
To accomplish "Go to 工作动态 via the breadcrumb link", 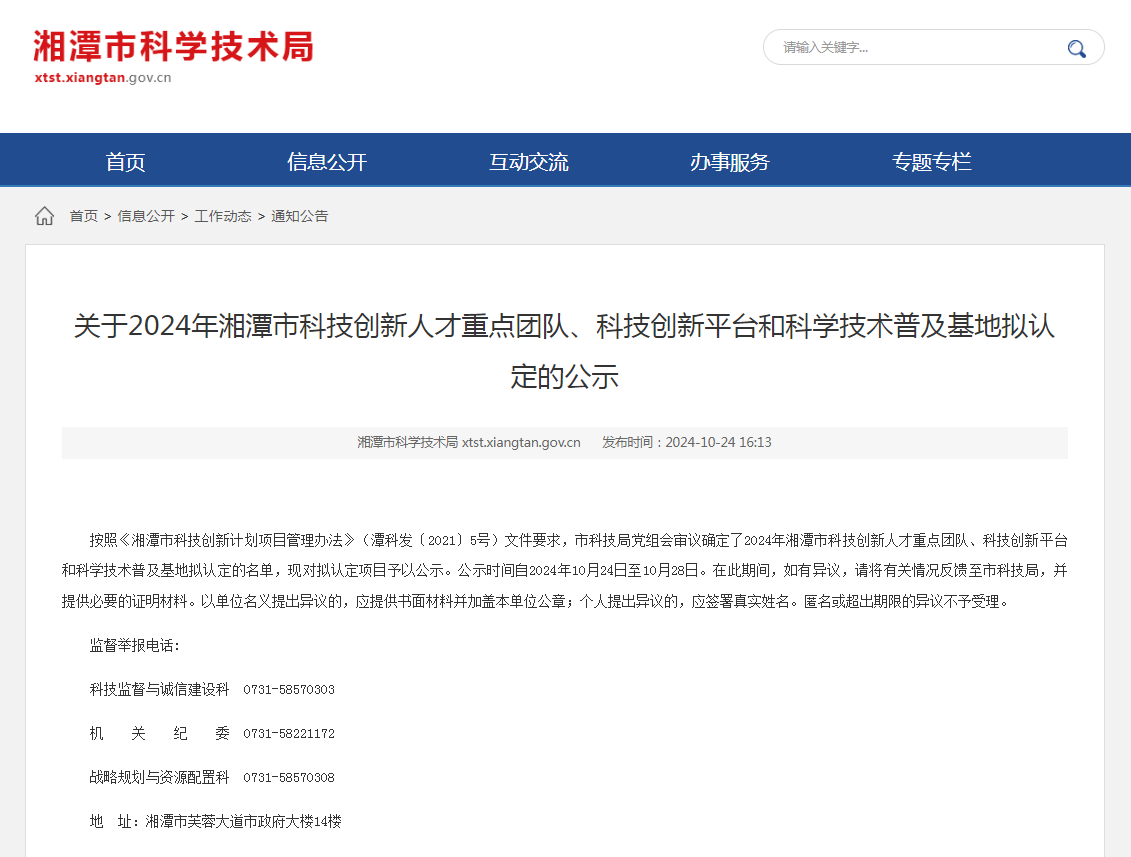I will 223,216.
